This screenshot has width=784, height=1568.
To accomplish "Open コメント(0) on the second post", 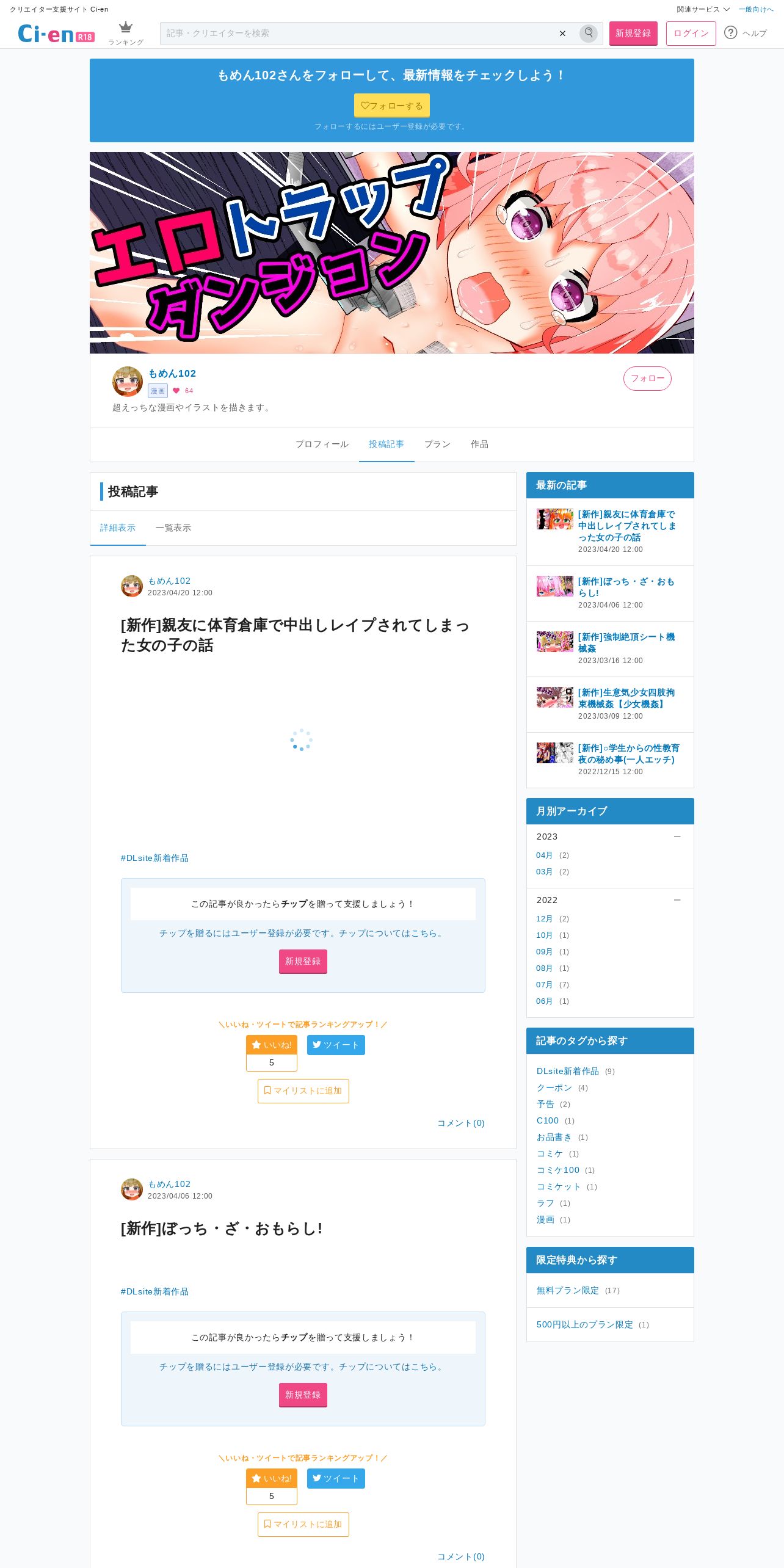I will click(x=461, y=1556).
